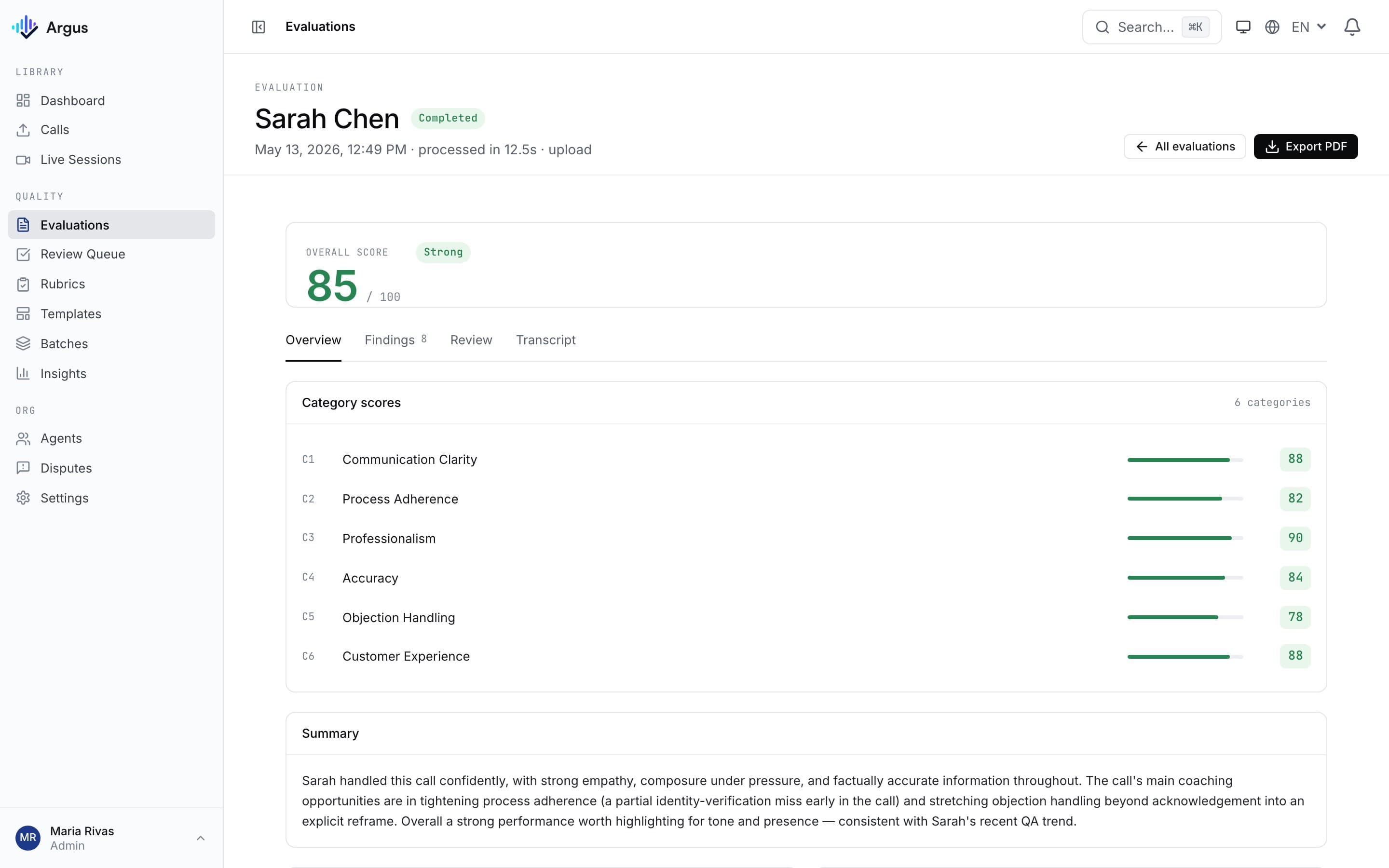This screenshot has width=1389, height=868.
Task: Click the Maria Rivas MR avatar
Action: point(27,838)
